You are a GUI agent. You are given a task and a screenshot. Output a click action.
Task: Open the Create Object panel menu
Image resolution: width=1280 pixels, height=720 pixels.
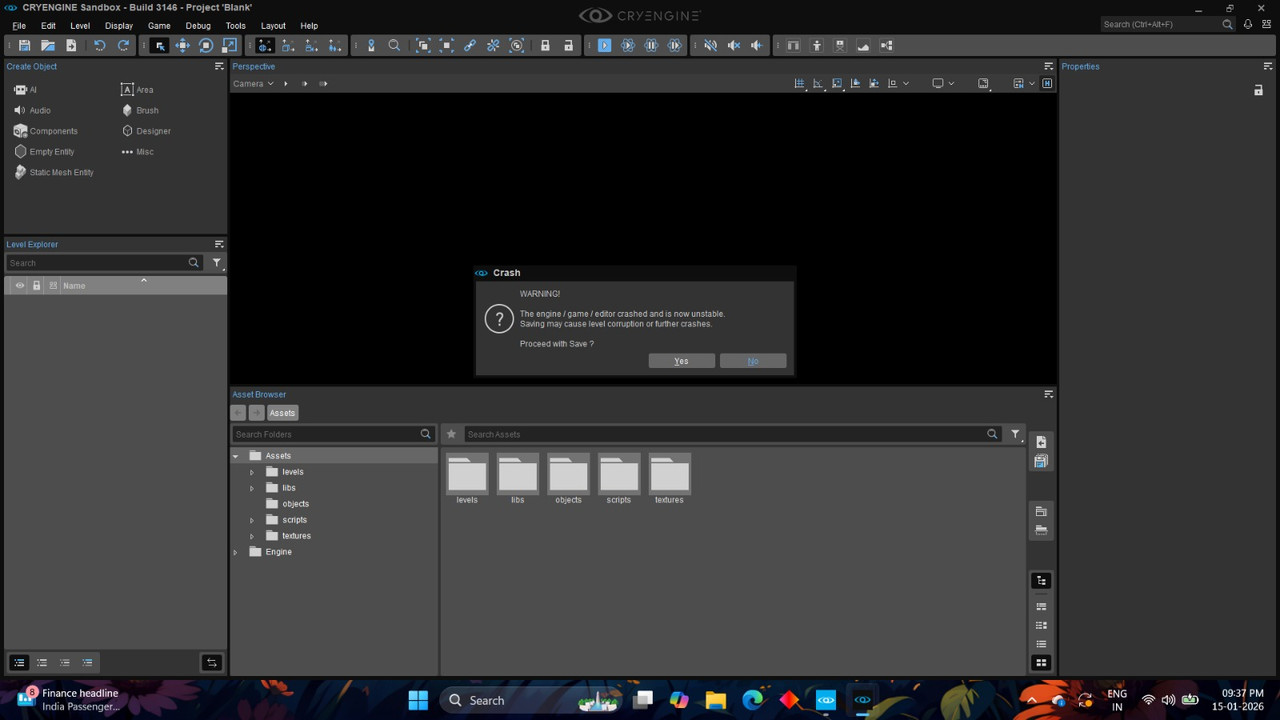[x=219, y=66]
